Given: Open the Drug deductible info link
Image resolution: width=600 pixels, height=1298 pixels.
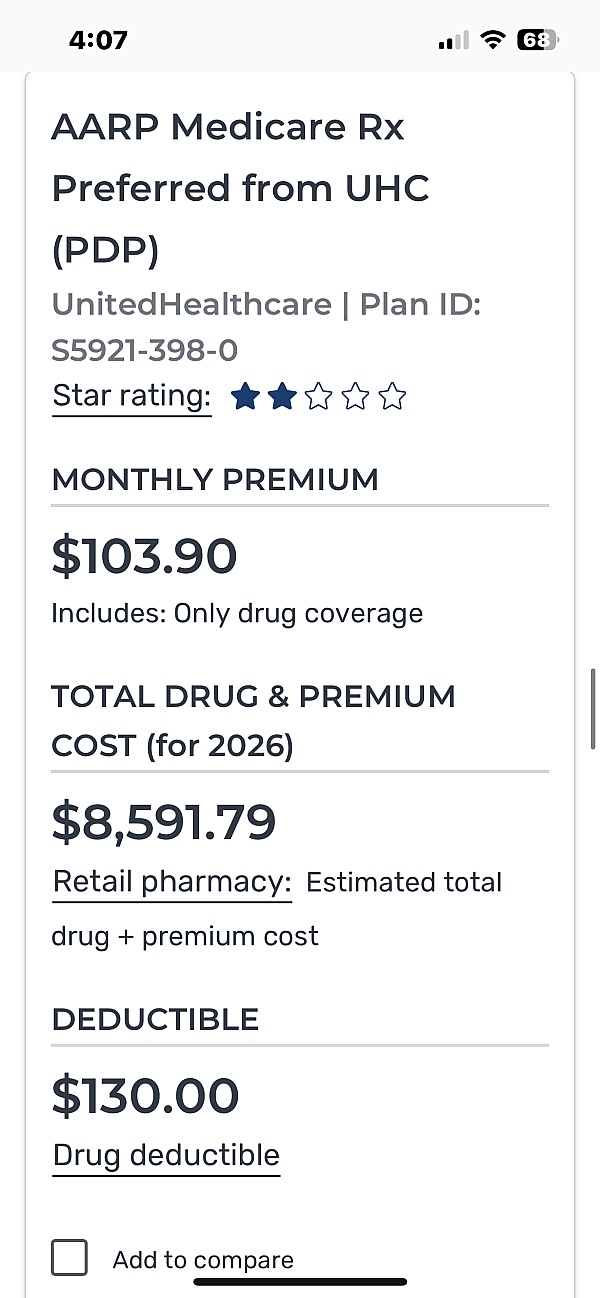Looking at the screenshot, I should point(166,1155).
